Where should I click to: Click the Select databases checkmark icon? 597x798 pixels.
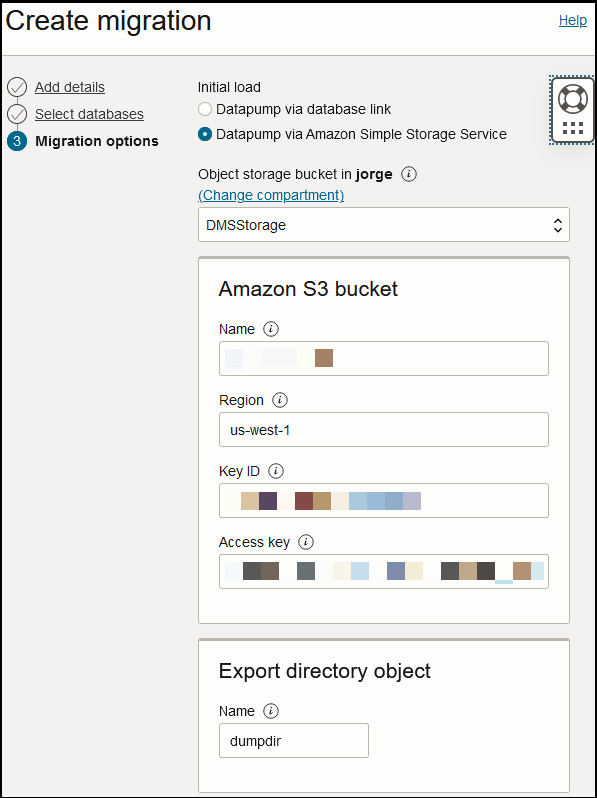point(17,114)
